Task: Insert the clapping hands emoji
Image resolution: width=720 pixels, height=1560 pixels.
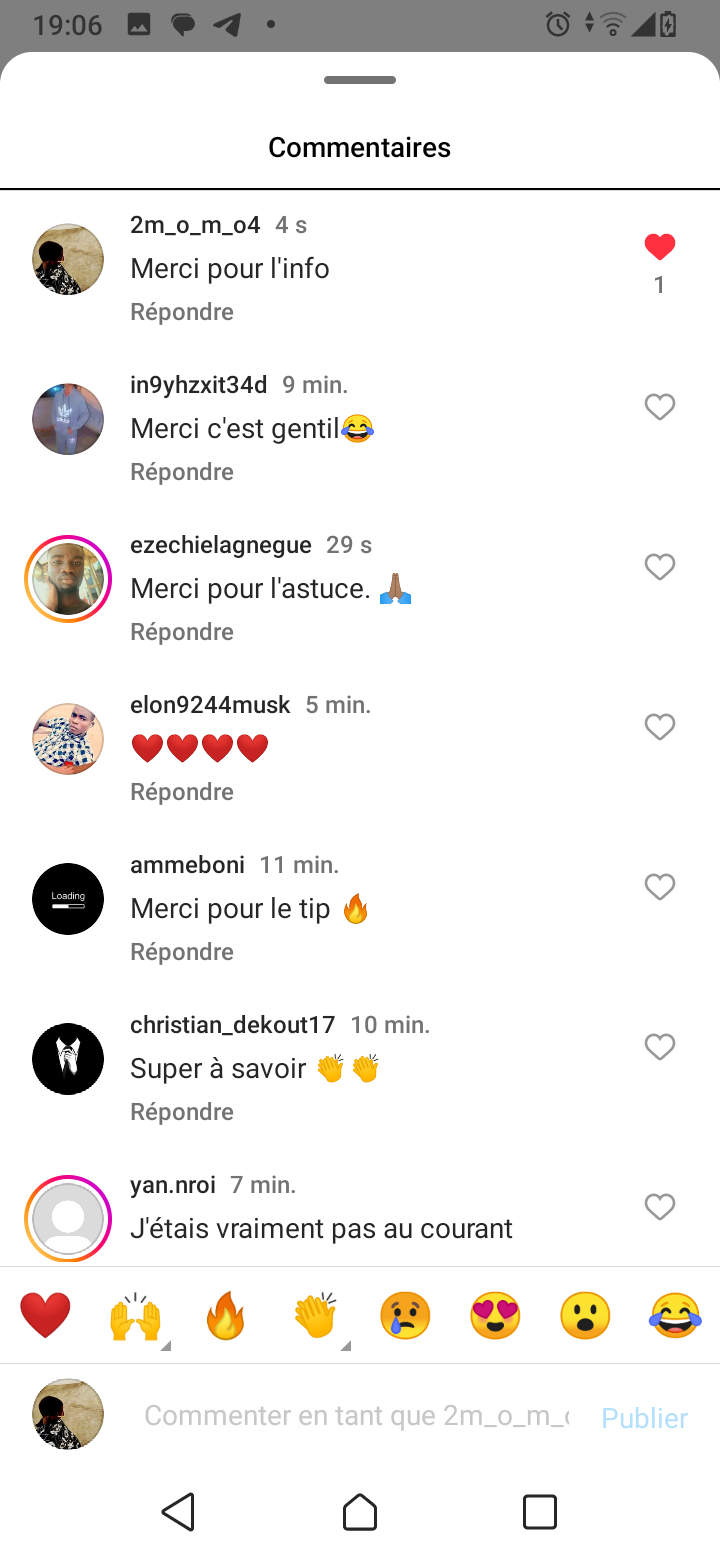Action: pos(315,1315)
